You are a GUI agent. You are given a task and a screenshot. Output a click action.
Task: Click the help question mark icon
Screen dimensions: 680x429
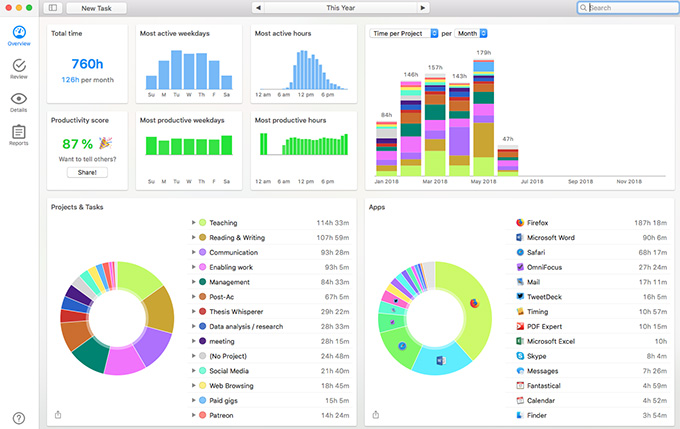tap(19, 418)
